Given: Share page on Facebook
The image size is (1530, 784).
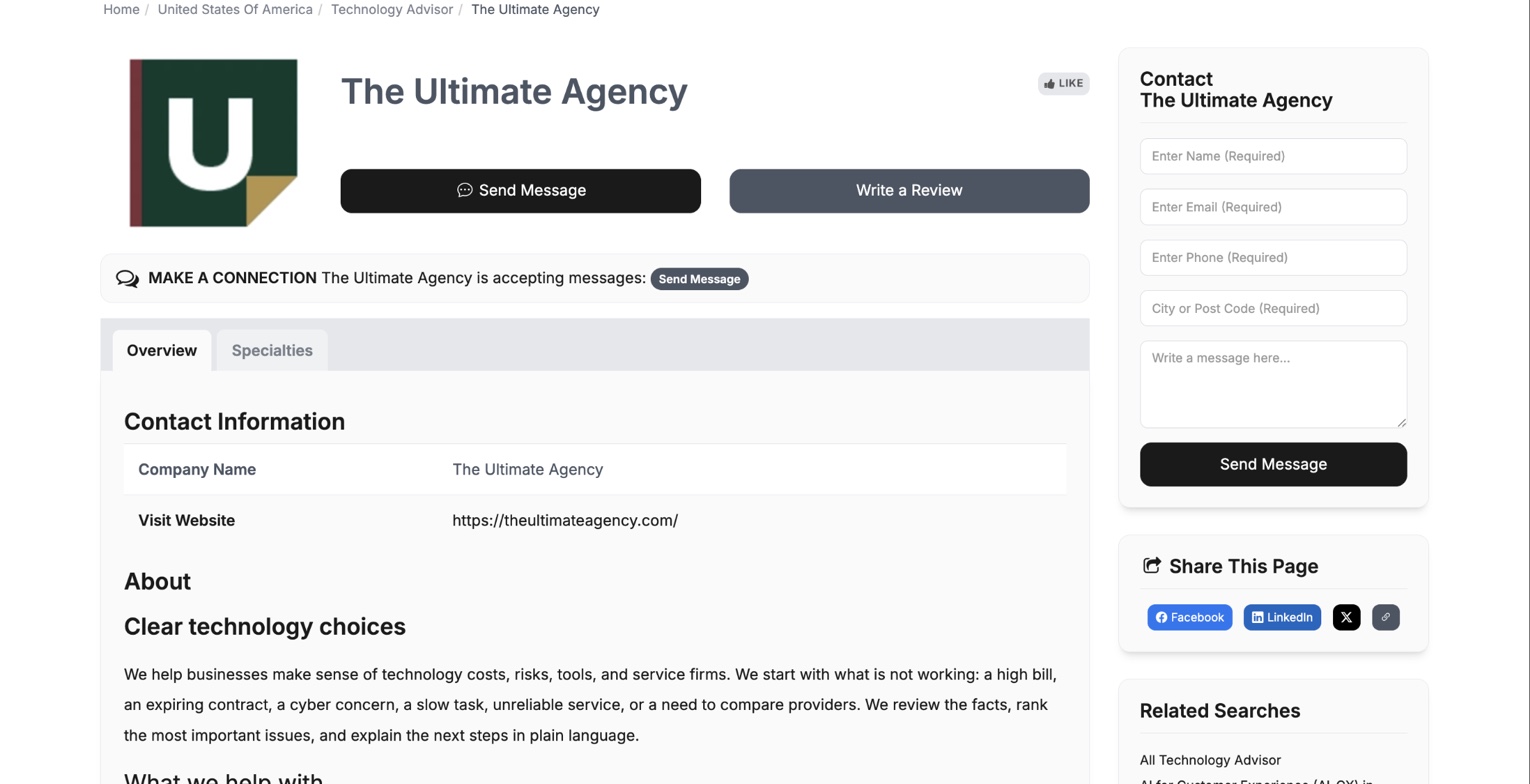Looking at the screenshot, I should coord(1190,617).
